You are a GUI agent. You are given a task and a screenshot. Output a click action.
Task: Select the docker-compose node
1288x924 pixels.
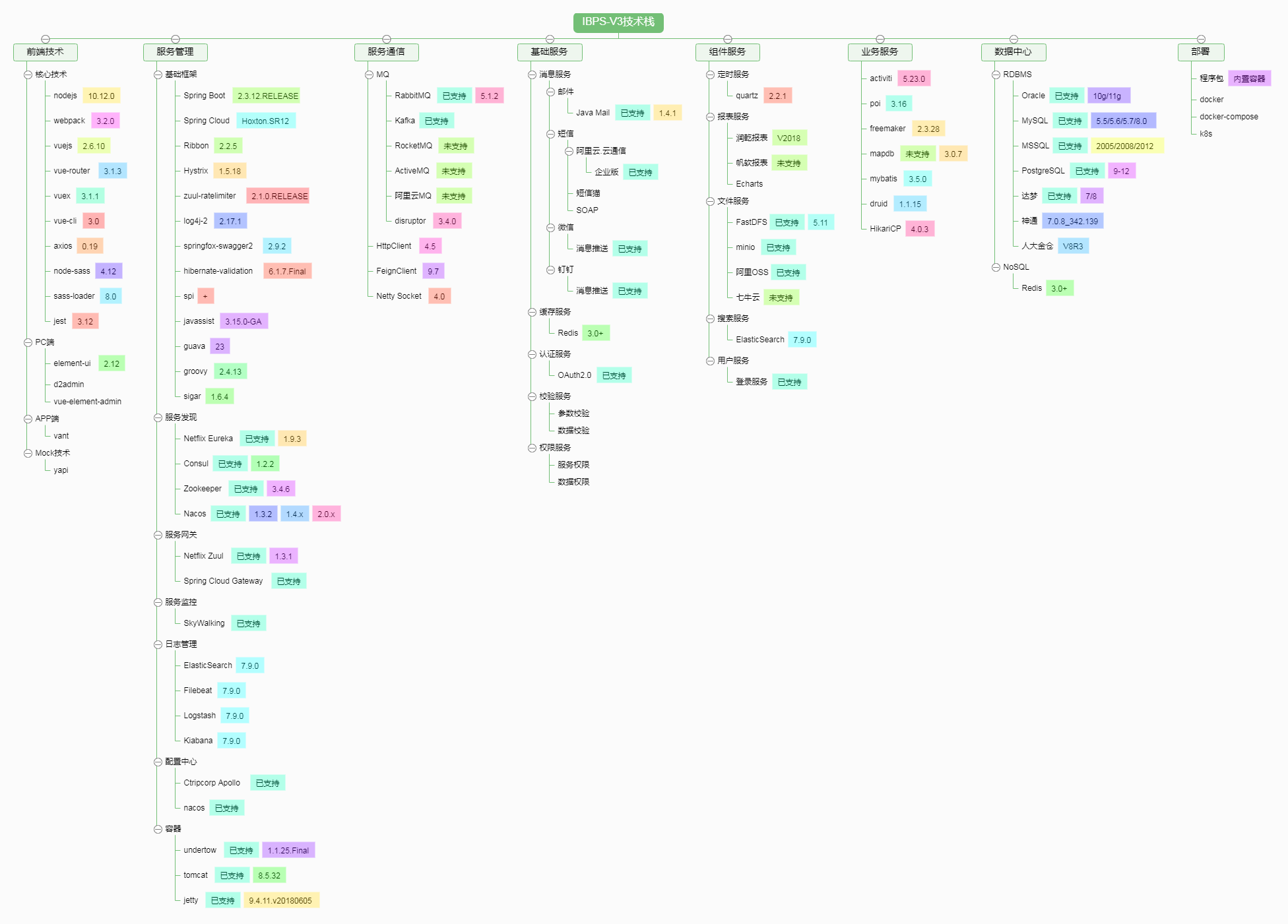click(x=1229, y=117)
